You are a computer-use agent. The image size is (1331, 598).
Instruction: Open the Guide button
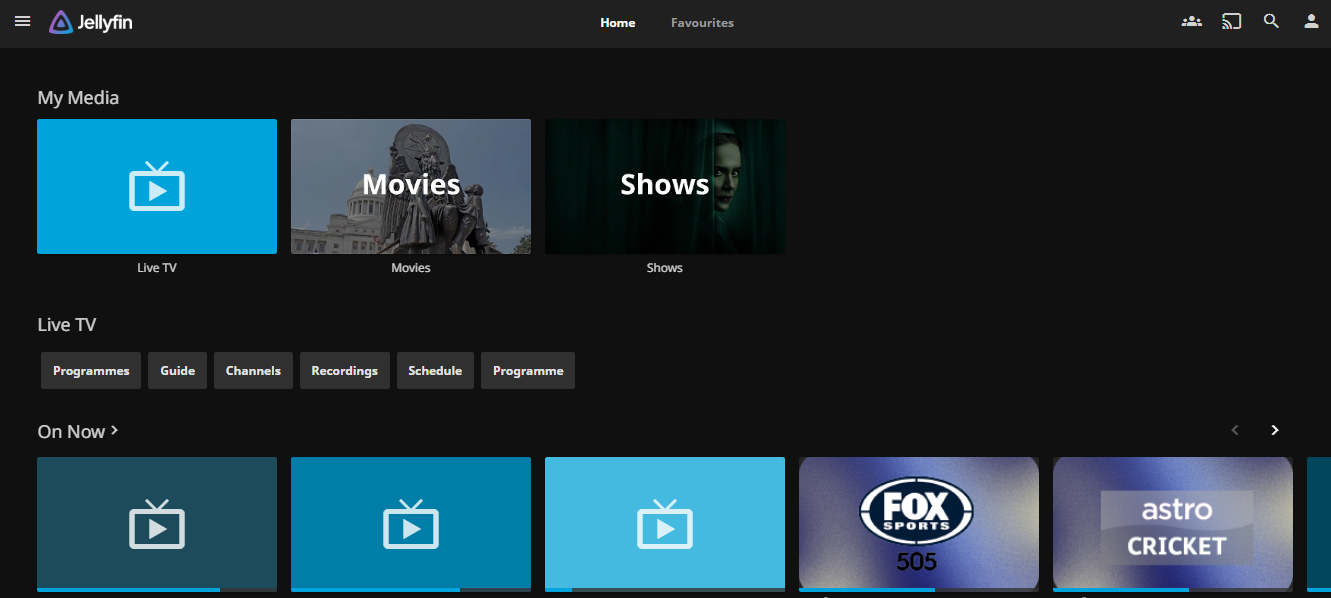click(x=178, y=370)
